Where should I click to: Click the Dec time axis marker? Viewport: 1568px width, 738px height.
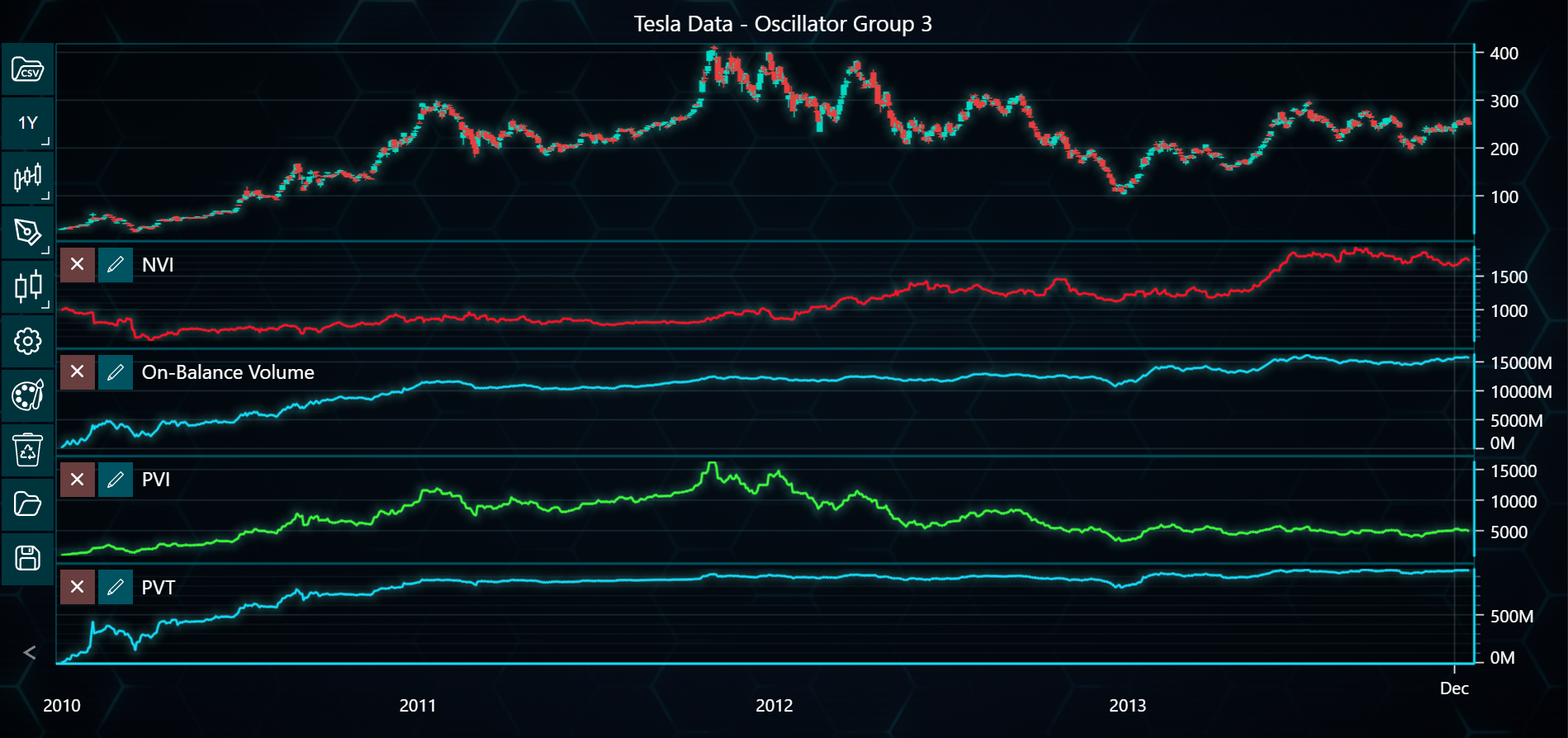click(1454, 688)
